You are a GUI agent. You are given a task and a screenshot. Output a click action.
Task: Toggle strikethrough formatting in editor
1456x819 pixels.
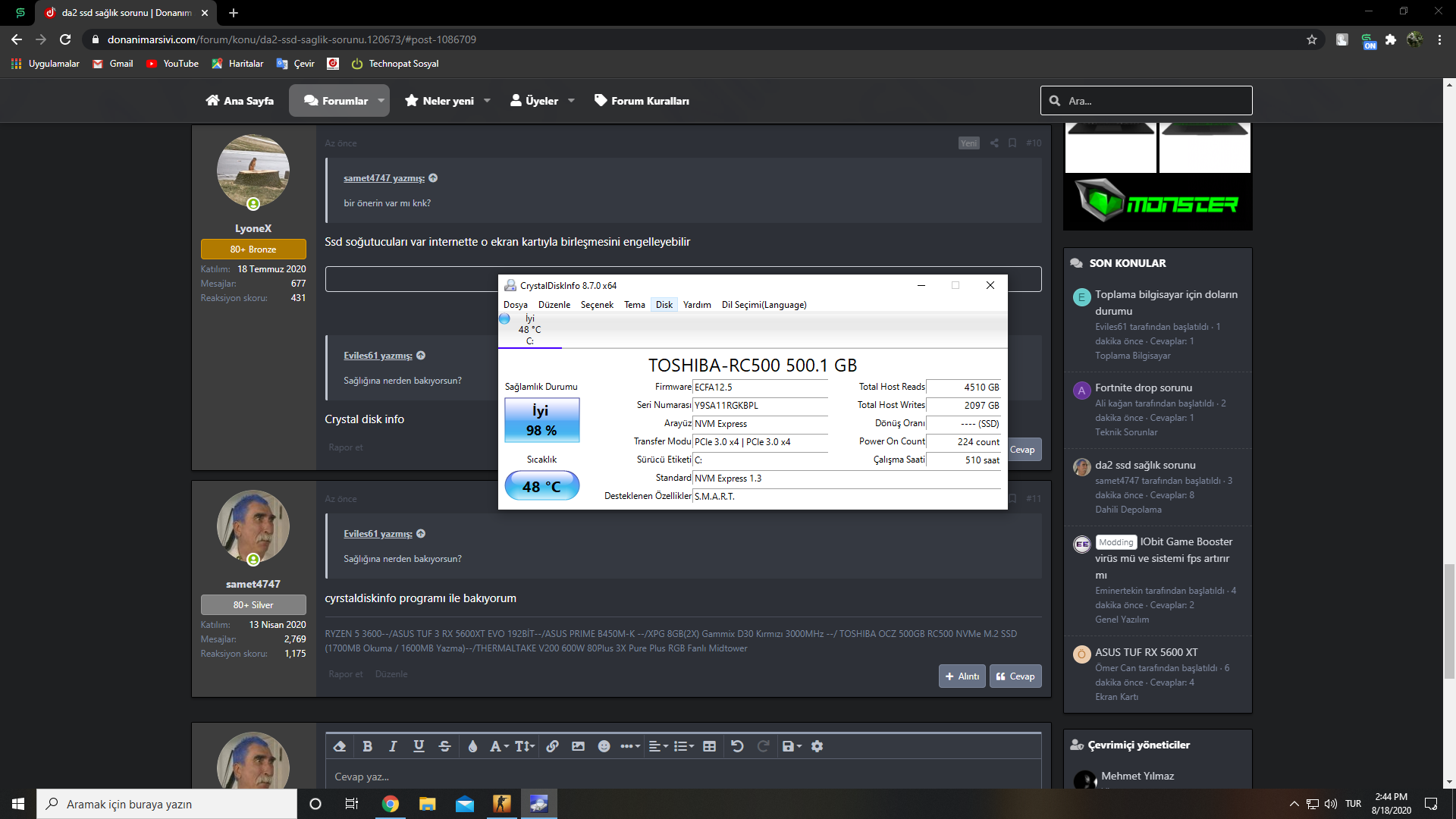coord(444,746)
